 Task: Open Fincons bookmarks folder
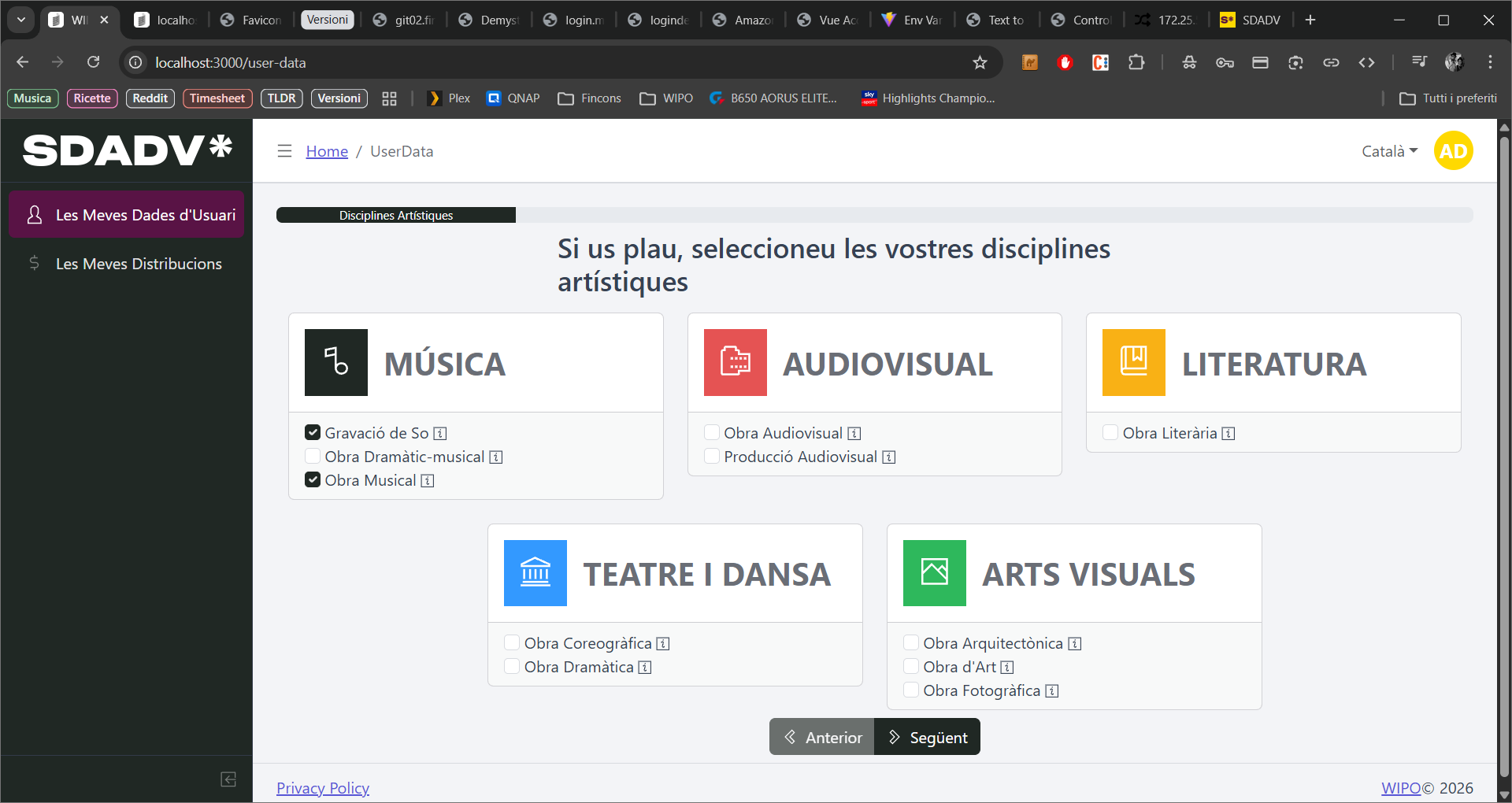(x=589, y=98)
